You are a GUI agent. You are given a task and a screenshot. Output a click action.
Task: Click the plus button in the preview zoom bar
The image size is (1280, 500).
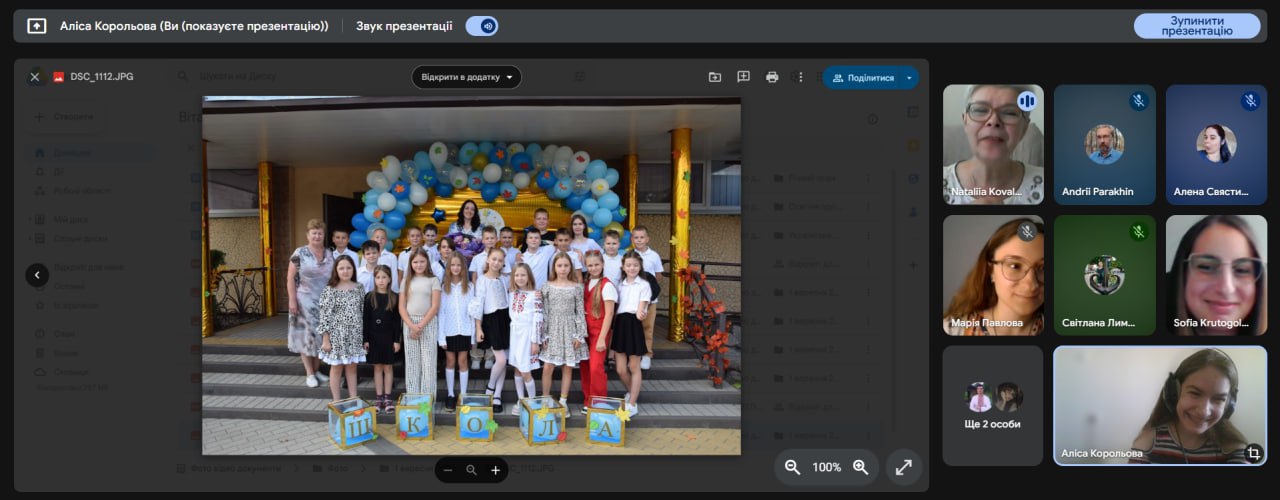(495, 470)
